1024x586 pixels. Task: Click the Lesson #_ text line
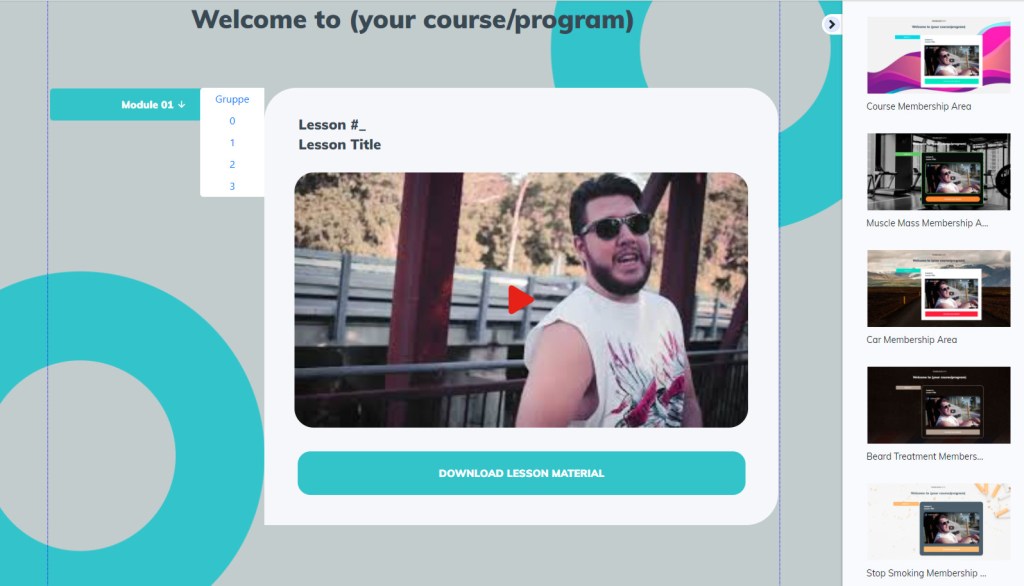click(332, 125)
